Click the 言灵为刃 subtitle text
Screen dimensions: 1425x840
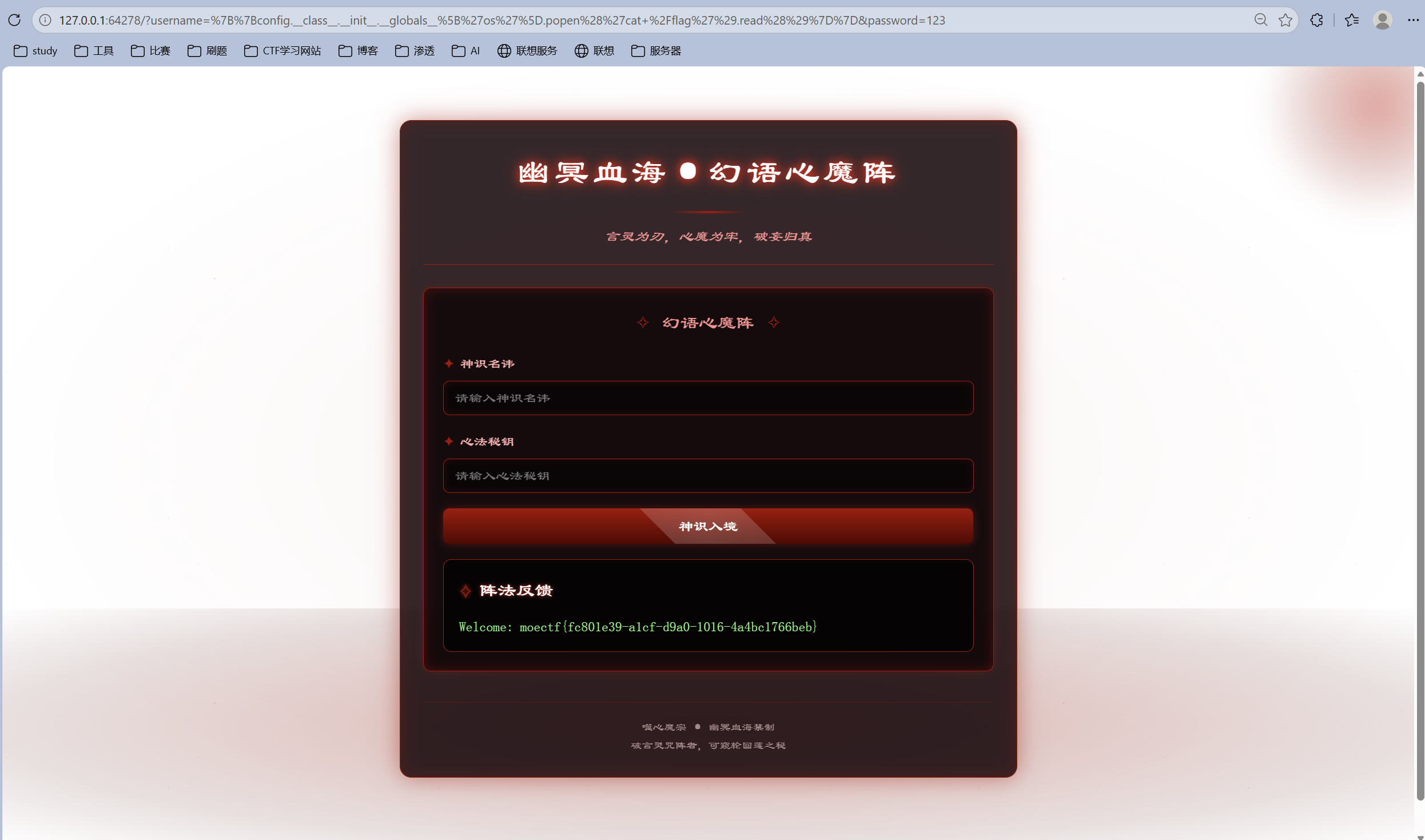tap(708, 237)
